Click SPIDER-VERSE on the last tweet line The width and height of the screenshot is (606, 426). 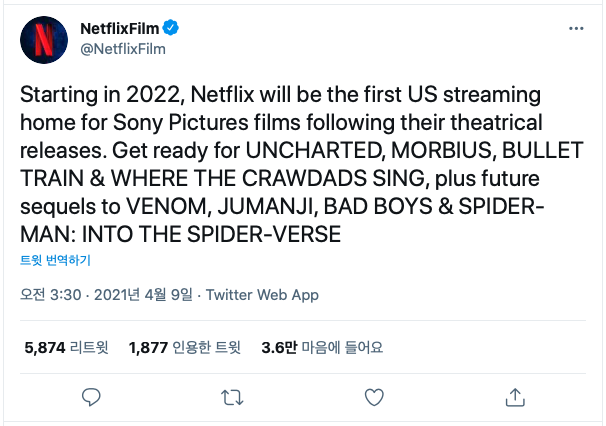pyautogui.click(x=264, y=234)
